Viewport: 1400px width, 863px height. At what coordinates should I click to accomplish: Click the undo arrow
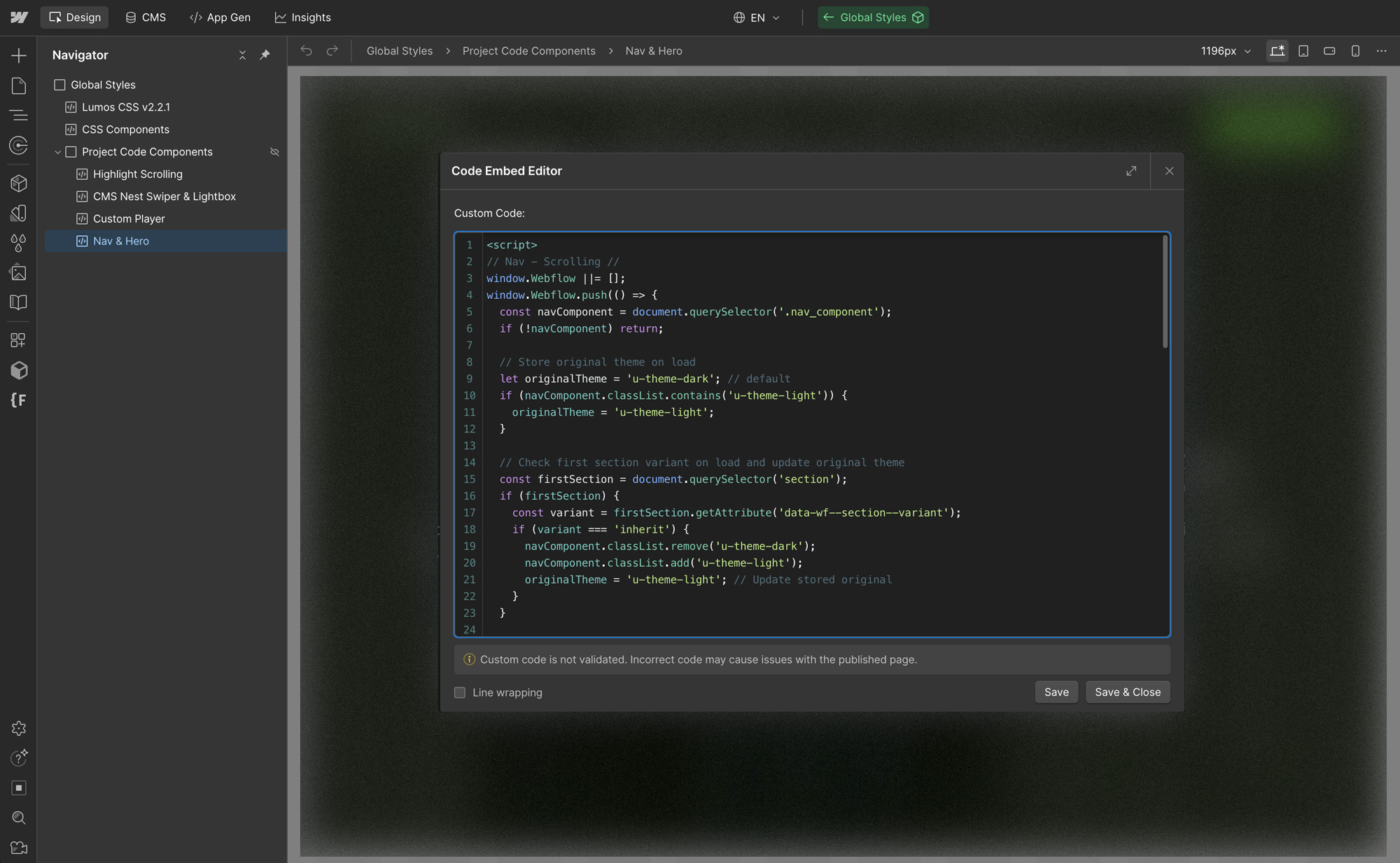pos(307,50)
